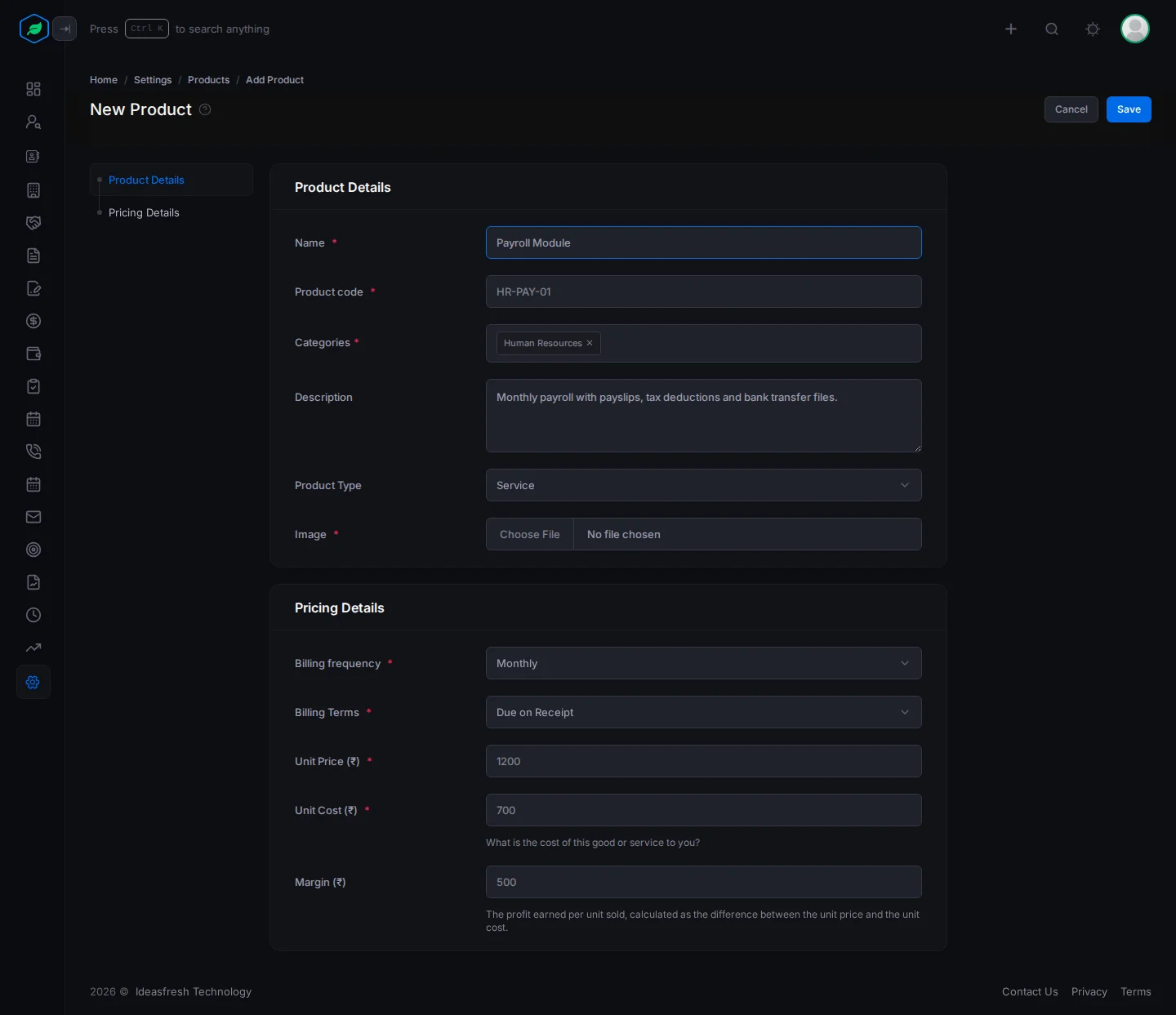Open the handshake deals icon in sidebar
Image resolution: width=1176 pixels, height=1015 pixels.
[x=33, y=223]
